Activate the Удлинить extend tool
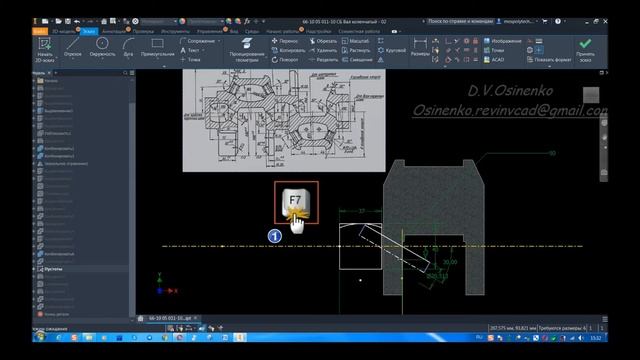The width and height of the screenshot is (640, 360). pos(323,50)
